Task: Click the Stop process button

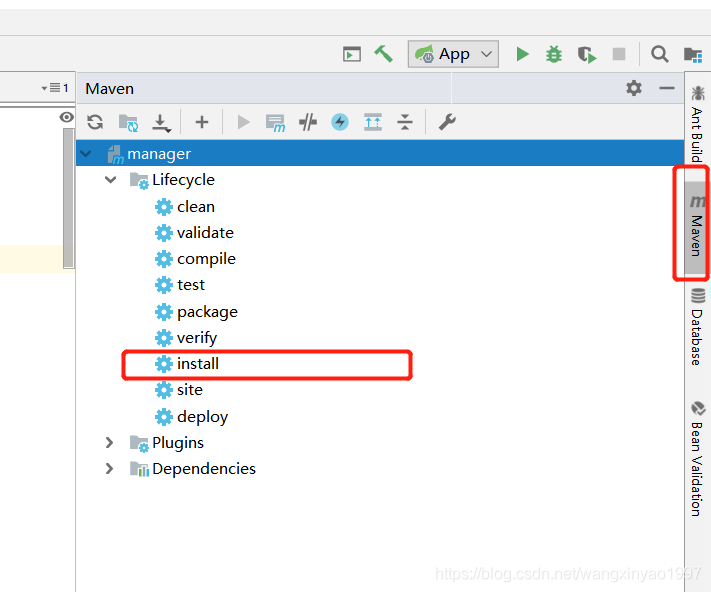Action: tap(619, 54)
